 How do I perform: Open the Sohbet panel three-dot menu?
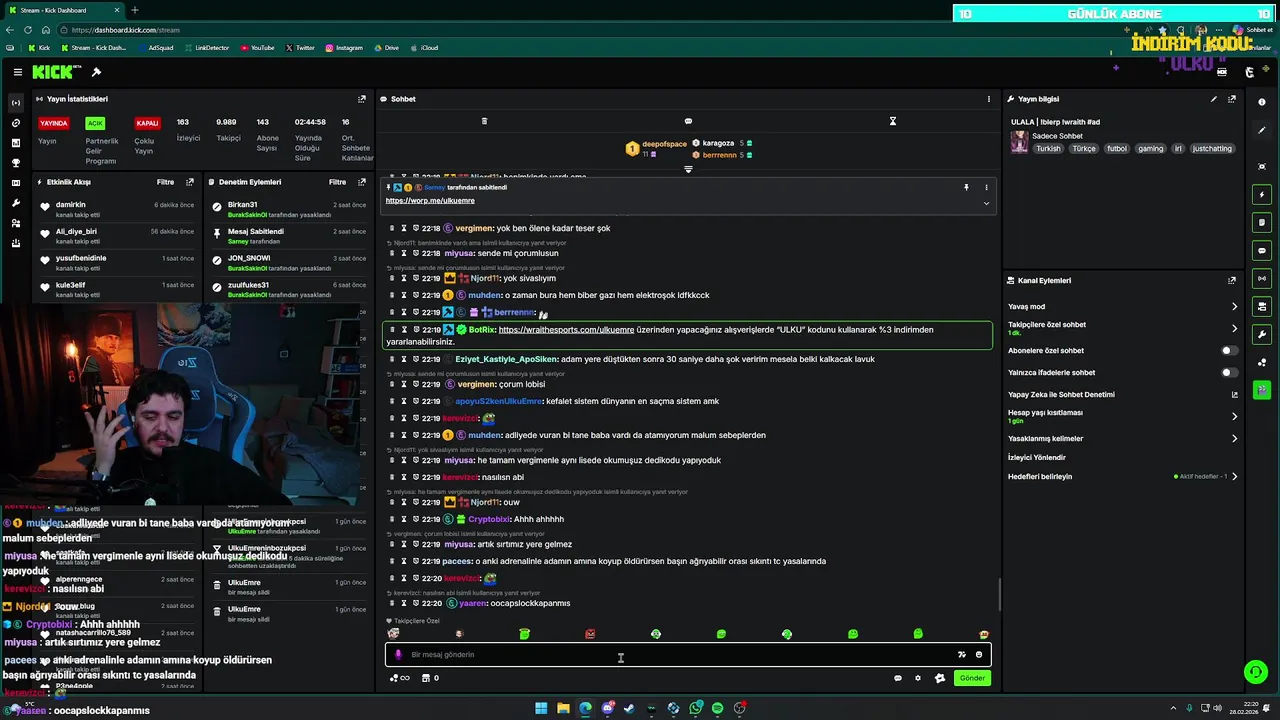989,99
